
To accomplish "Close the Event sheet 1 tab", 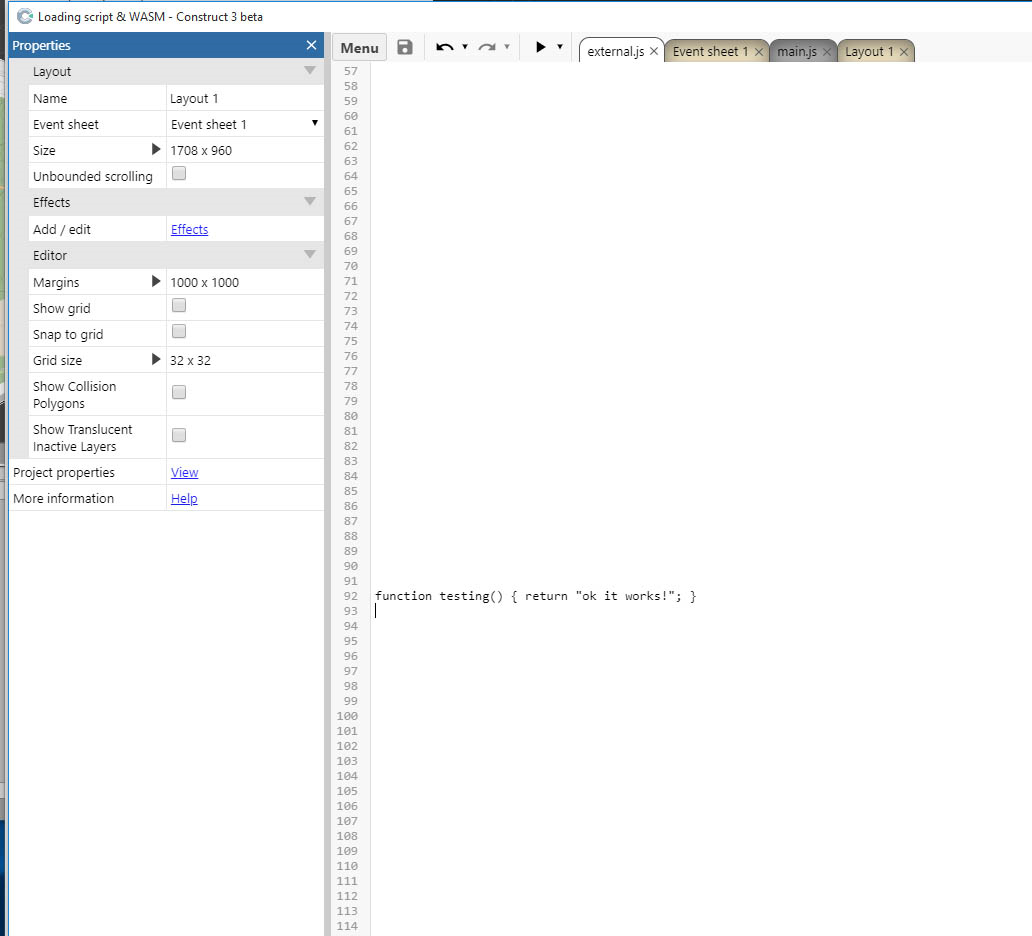I will coord(758,52).
